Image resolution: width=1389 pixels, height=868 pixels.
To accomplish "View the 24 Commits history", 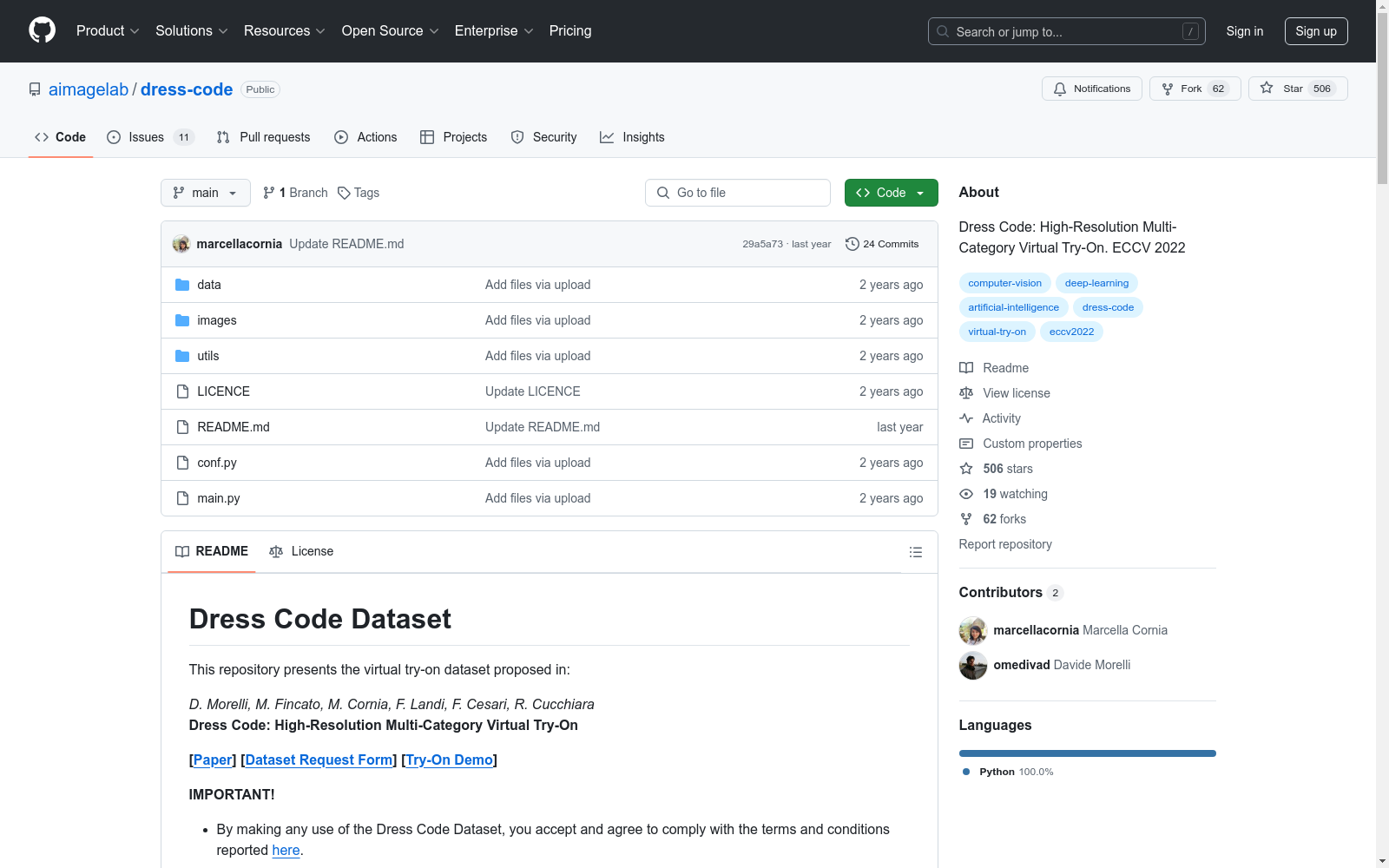I will click(x=882, y=244).
